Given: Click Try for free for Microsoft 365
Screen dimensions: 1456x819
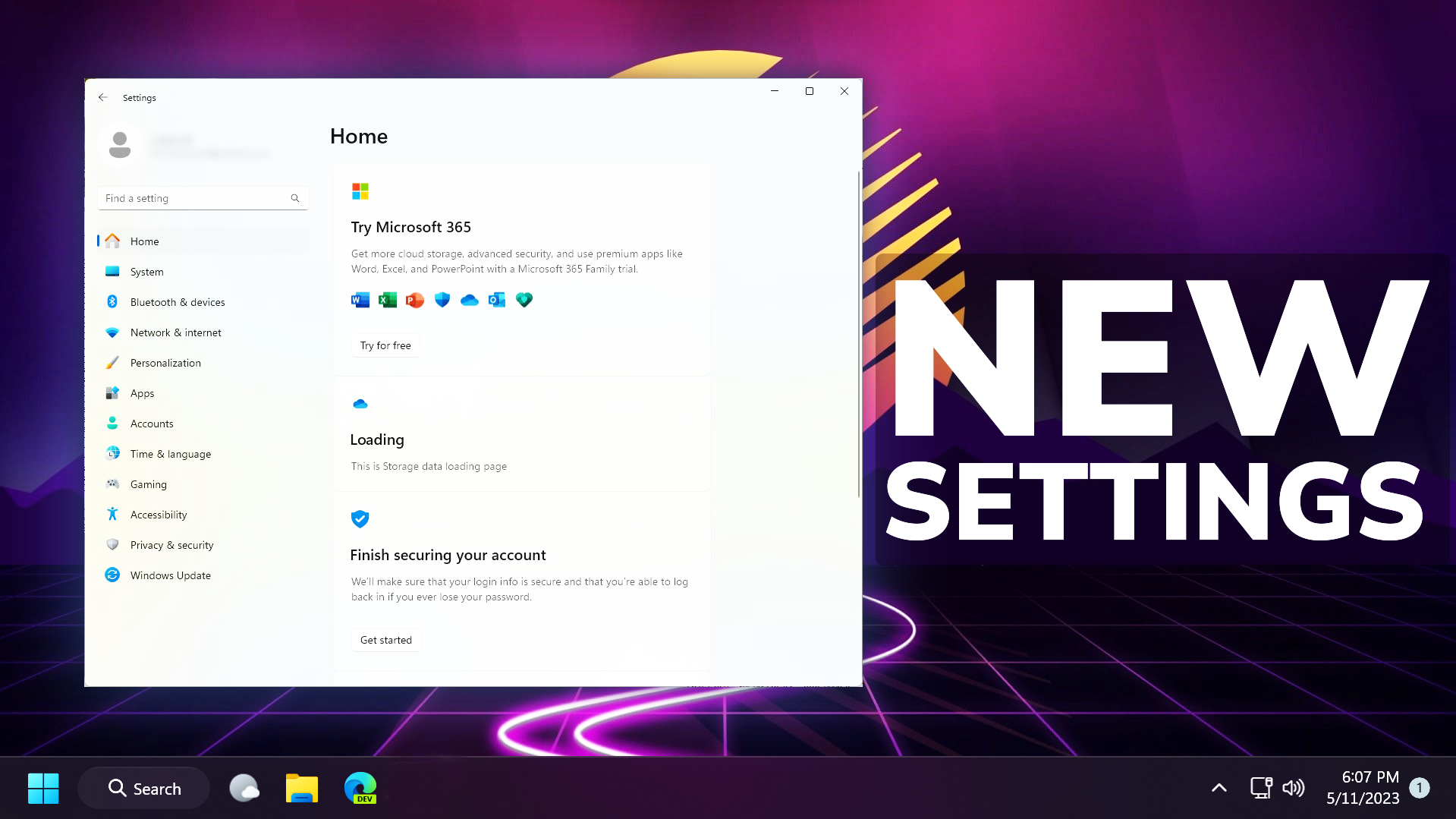Looking at the screenshot, I should point(385,345).
